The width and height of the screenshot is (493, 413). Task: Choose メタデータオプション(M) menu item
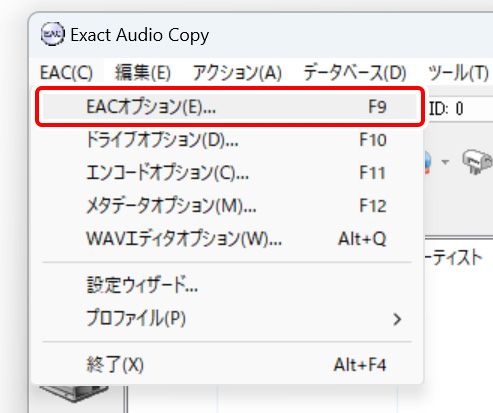230,206
